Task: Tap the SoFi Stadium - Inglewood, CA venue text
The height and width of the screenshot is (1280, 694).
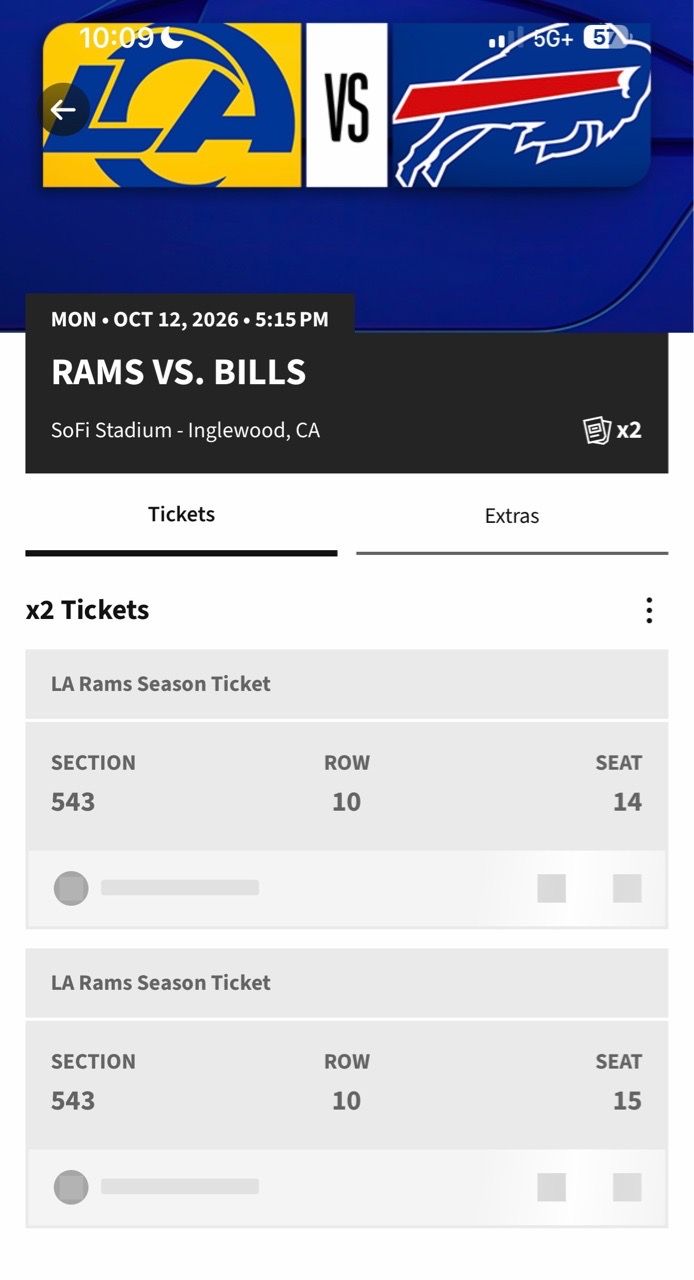Action: (186, 431)
